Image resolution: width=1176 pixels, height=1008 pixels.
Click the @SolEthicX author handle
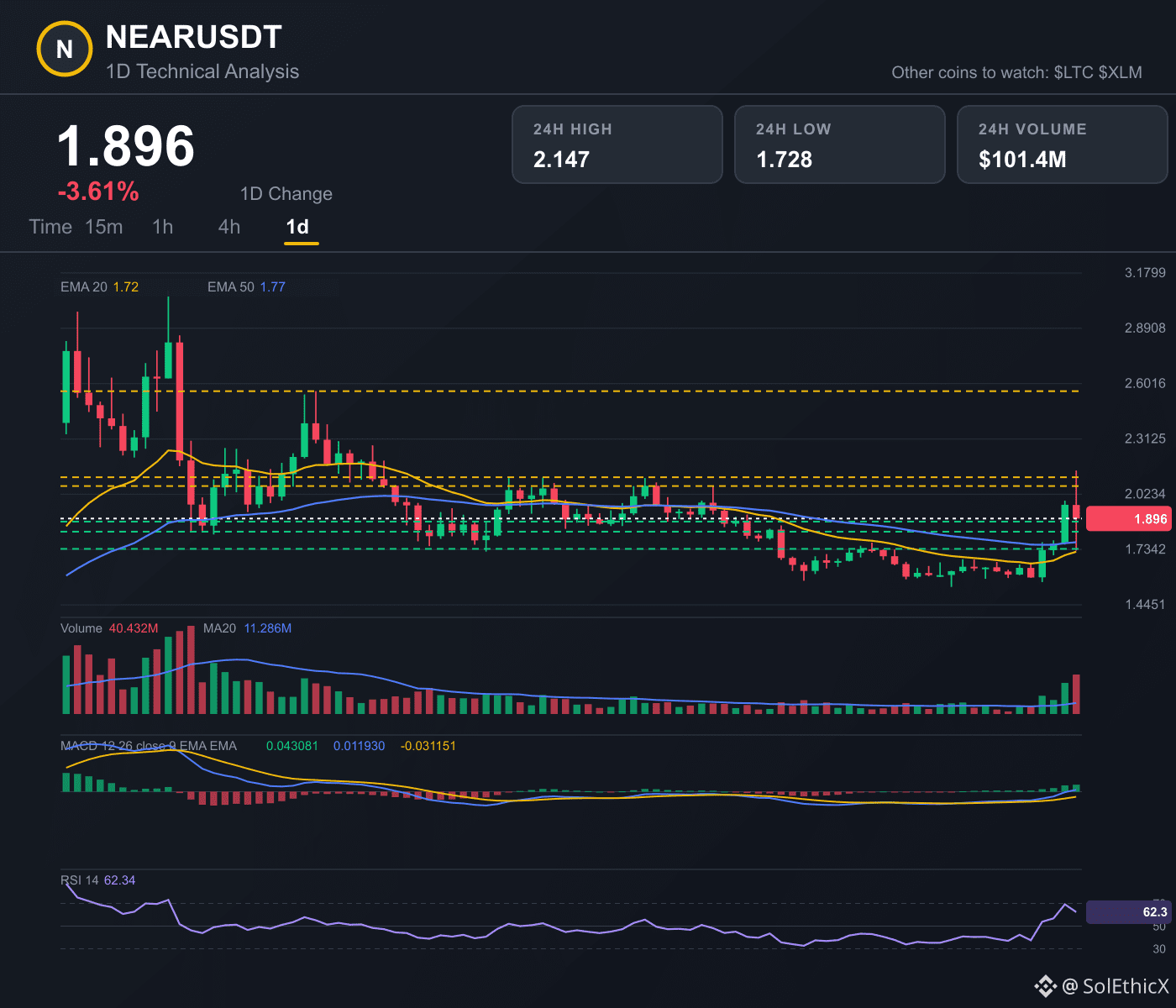[x=1116, y=985]
